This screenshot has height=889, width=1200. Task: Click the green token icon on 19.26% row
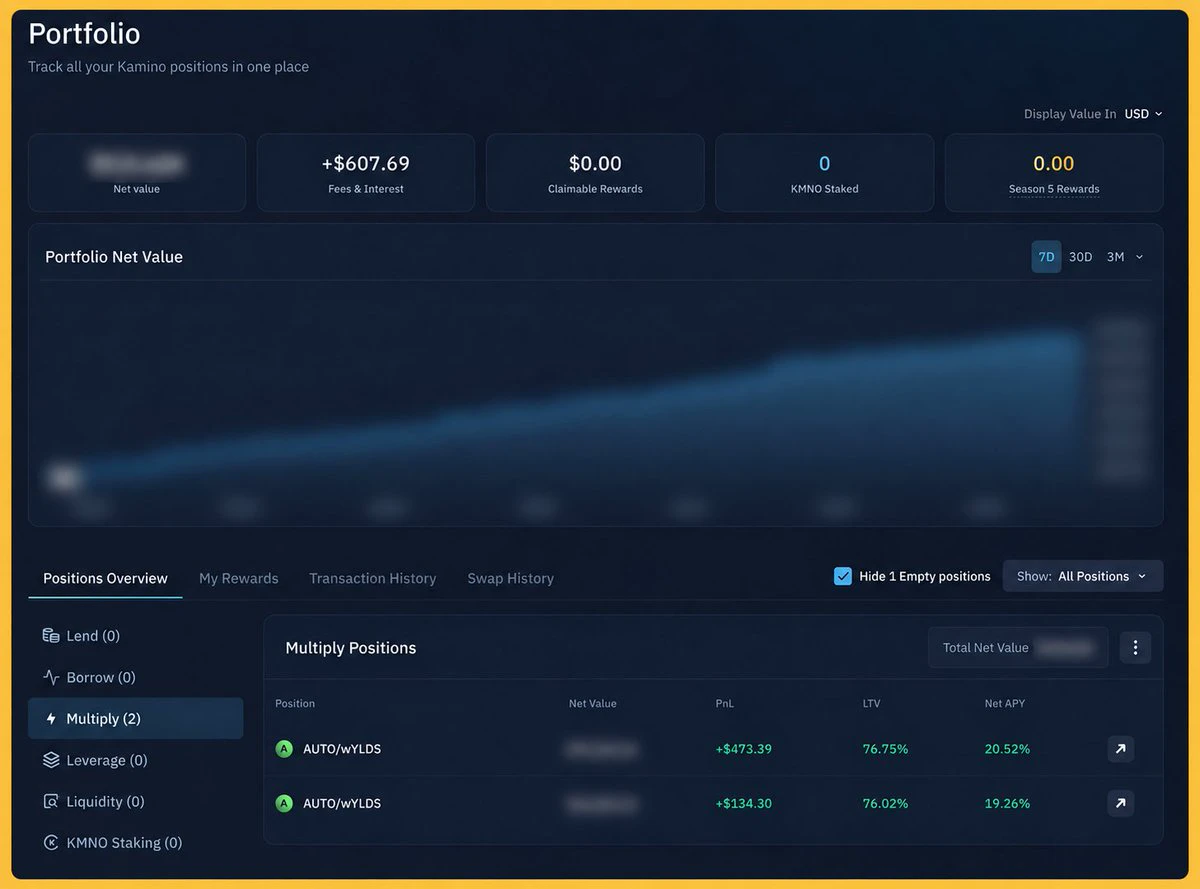[x=284, y=803]
